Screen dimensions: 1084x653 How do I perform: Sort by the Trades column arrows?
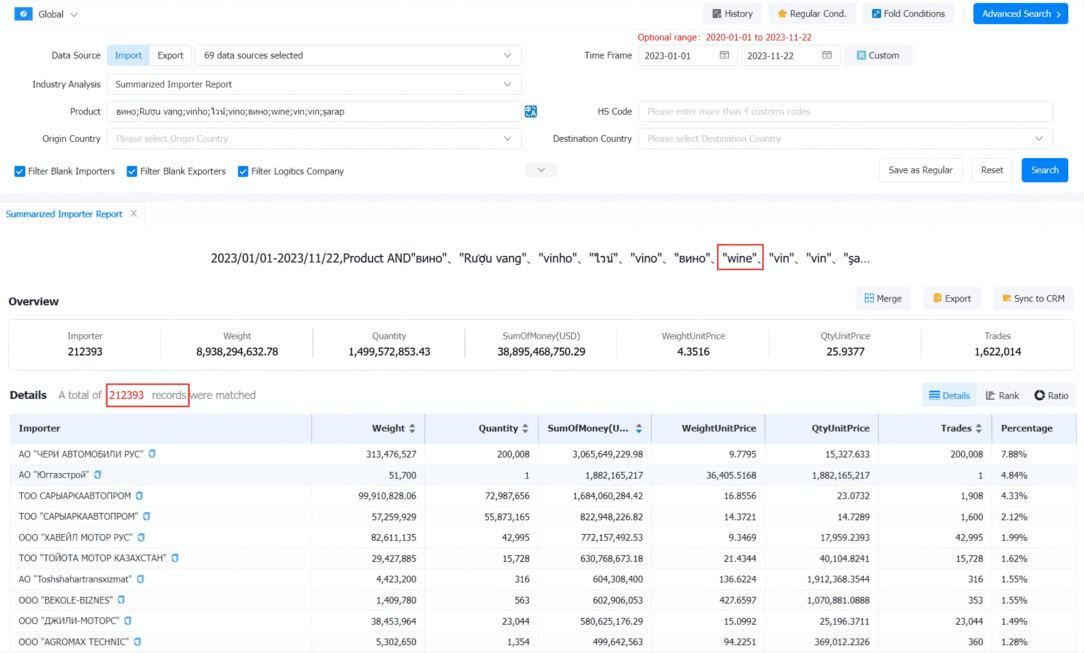tap(978, 428)
